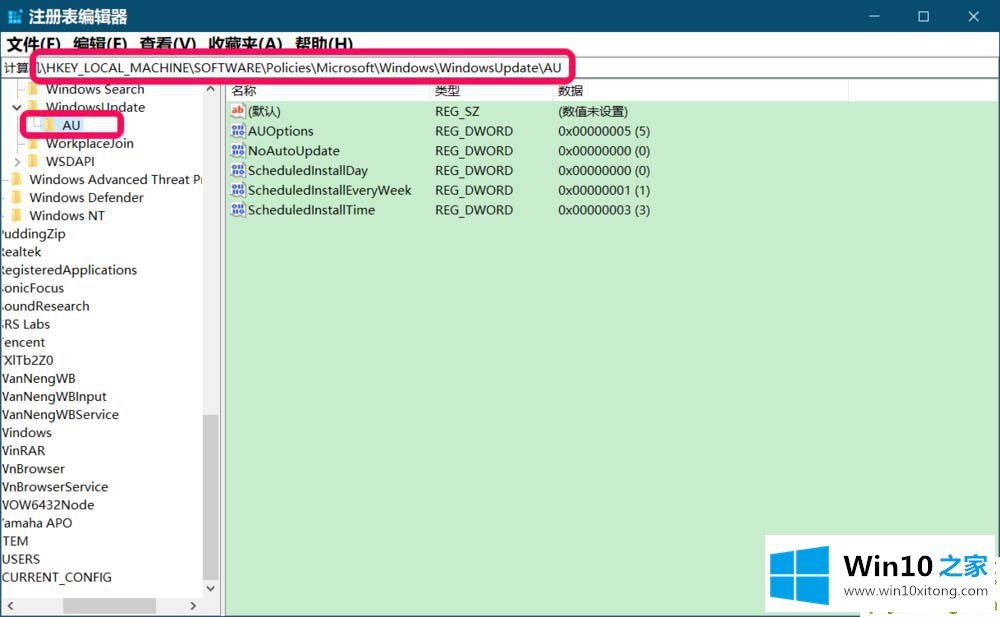Click the (数值未设置) data cell

point(593,111)
